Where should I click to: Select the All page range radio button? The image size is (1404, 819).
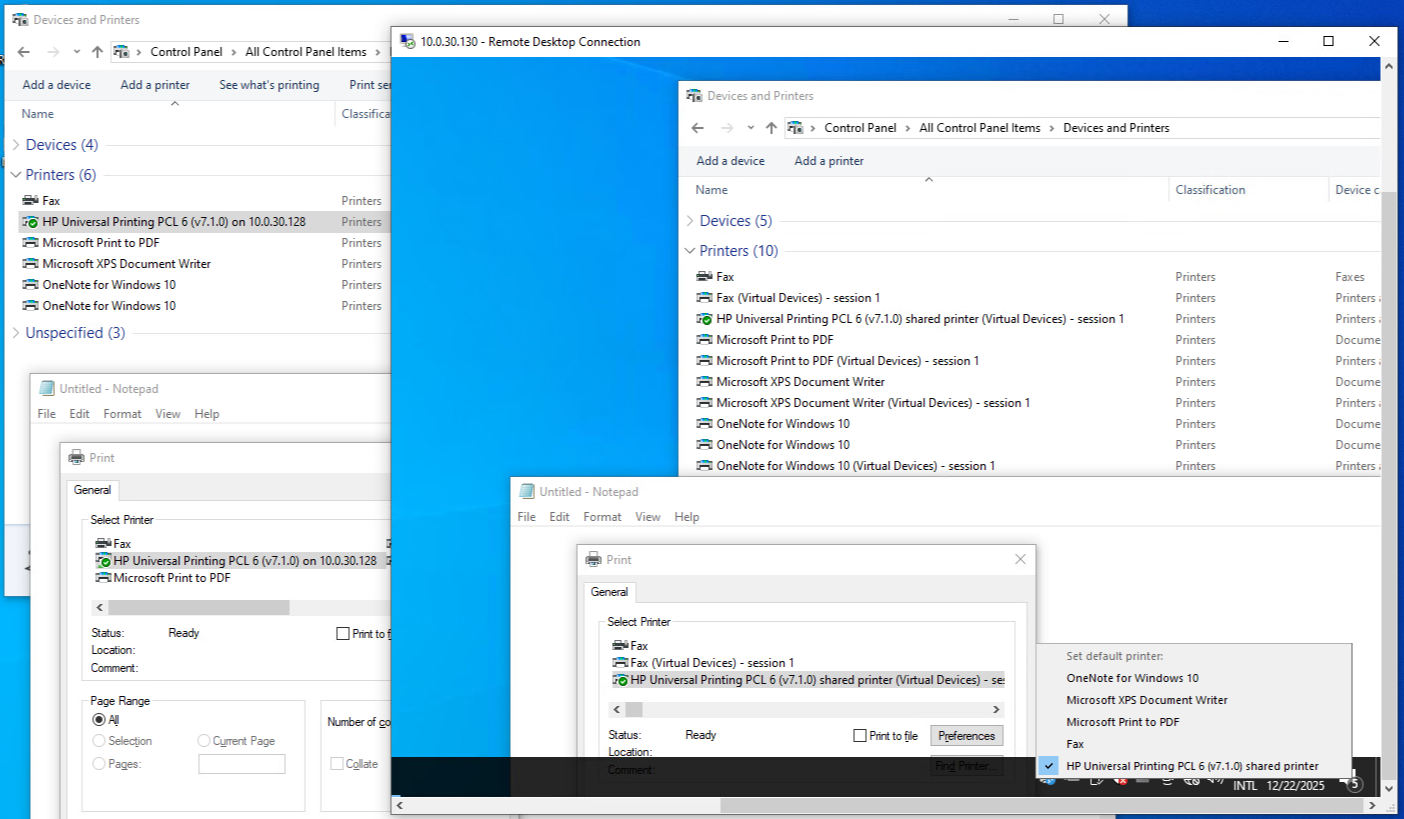[x=99, y=719]
